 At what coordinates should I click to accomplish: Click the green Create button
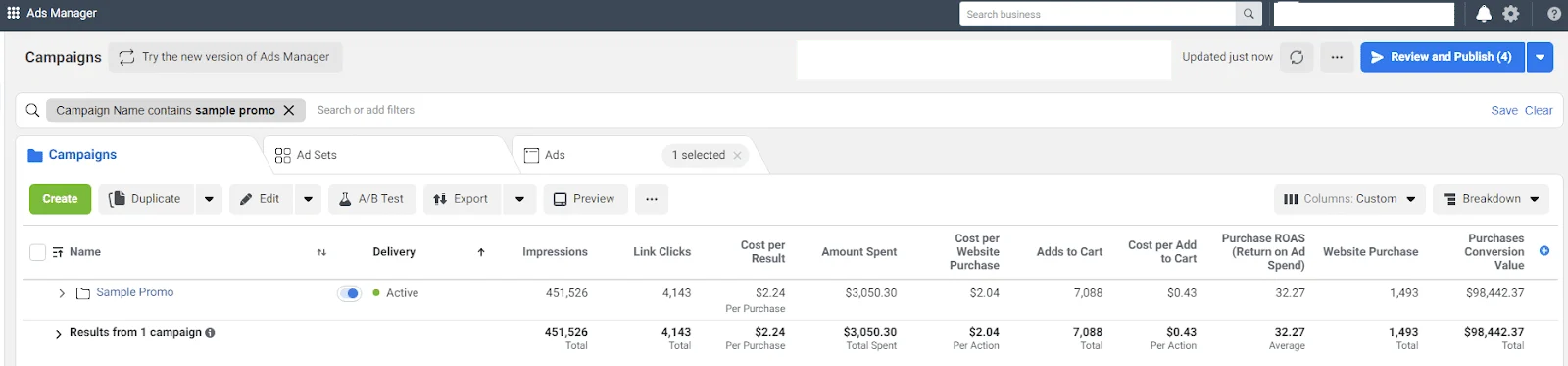pyautogui.click(x=60, y=199)
